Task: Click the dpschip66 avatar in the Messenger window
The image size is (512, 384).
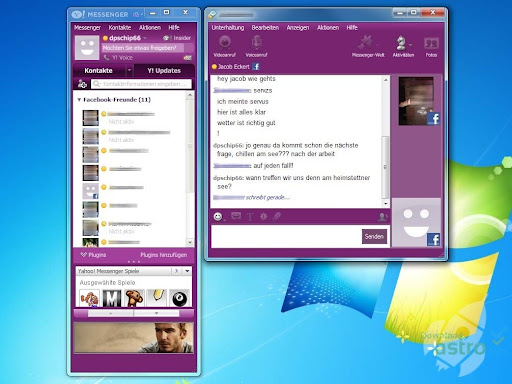Action: coord(87,48)
